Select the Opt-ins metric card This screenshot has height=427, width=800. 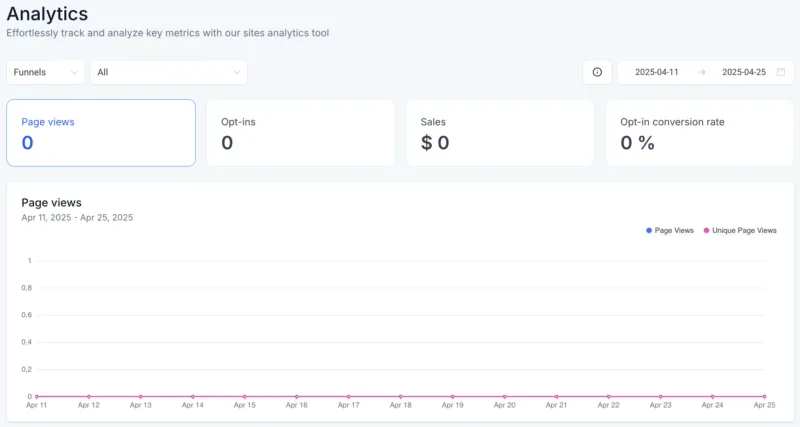[300, 132]
